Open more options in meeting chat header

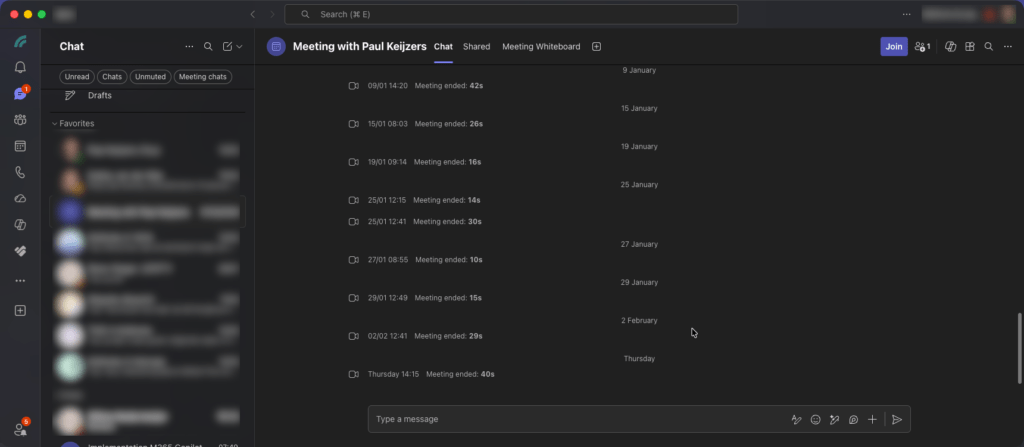point(1008,46)
